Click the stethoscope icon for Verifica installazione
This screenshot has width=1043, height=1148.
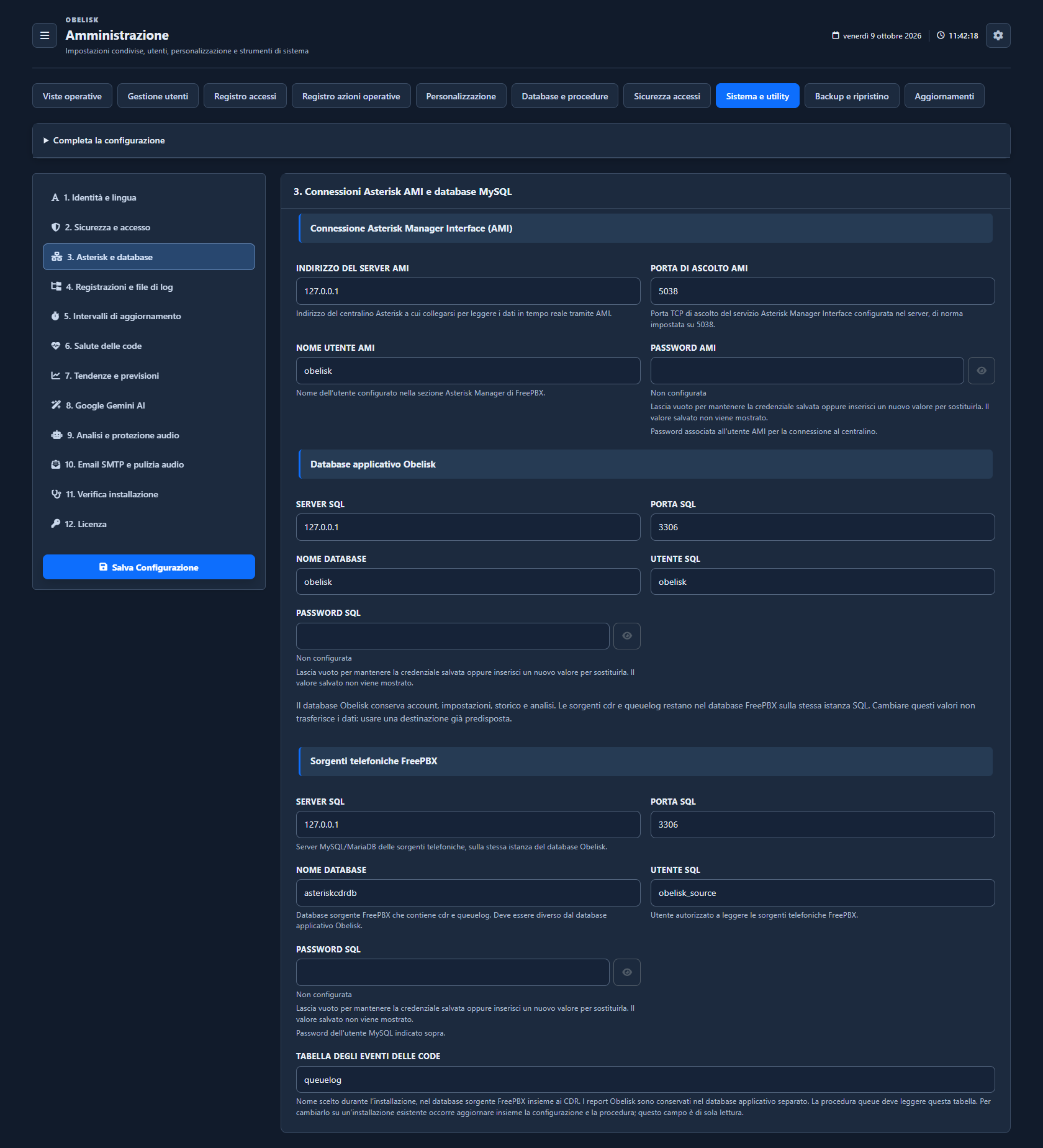tap(56, 494)
